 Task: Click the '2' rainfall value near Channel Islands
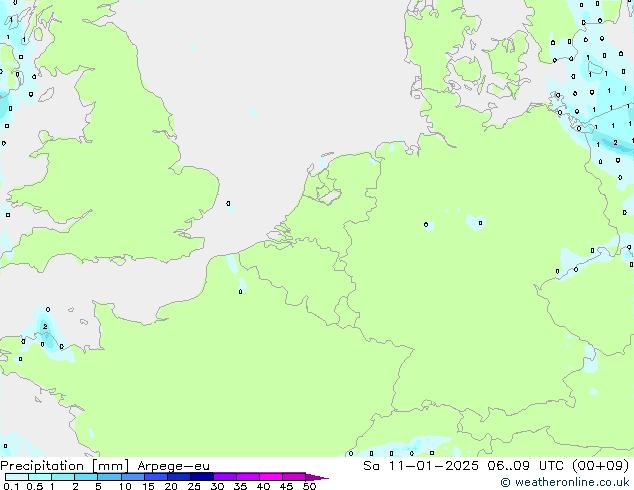pos(45,326)
